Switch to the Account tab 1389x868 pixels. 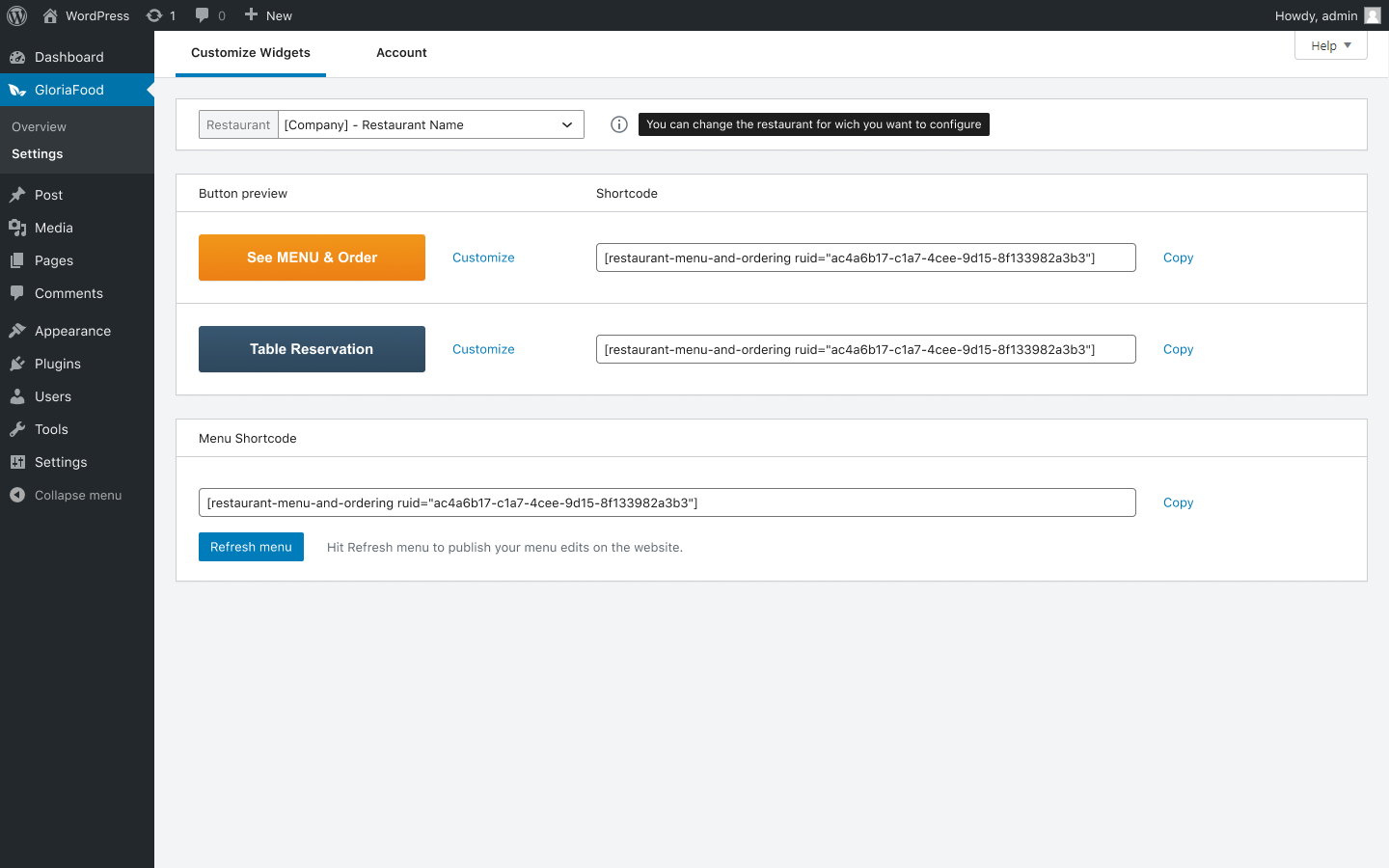point(401,52)
